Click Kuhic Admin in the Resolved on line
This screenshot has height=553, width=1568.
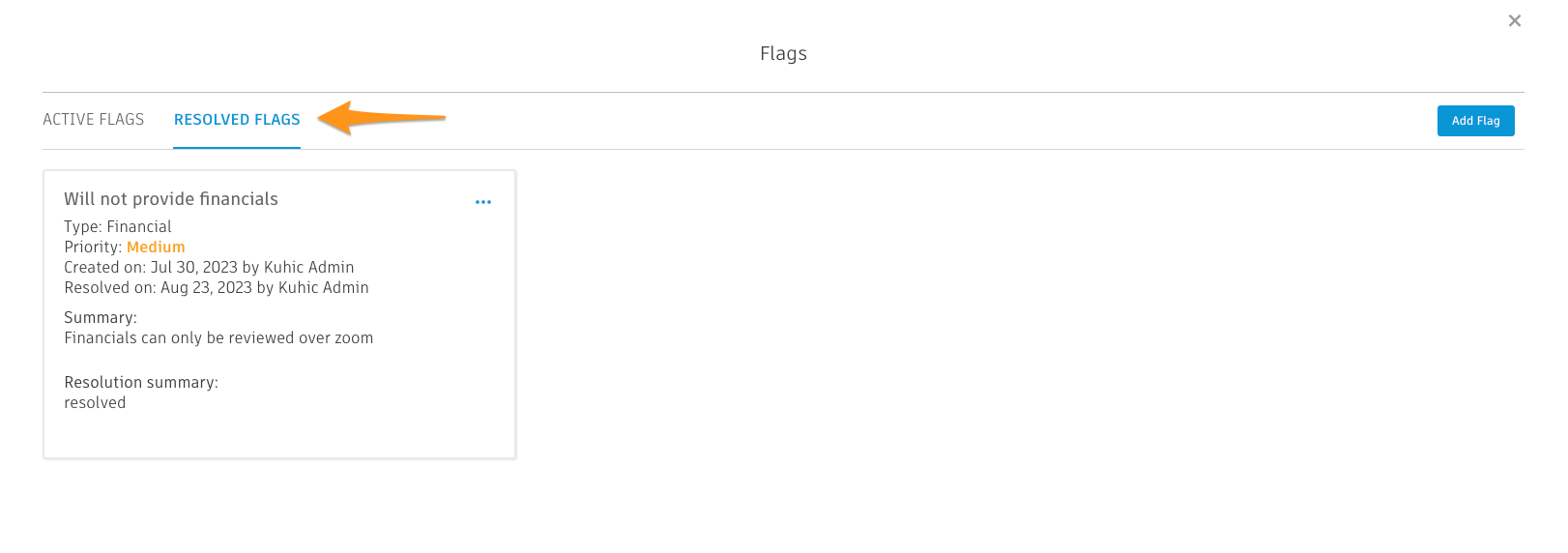coord(324,288)
